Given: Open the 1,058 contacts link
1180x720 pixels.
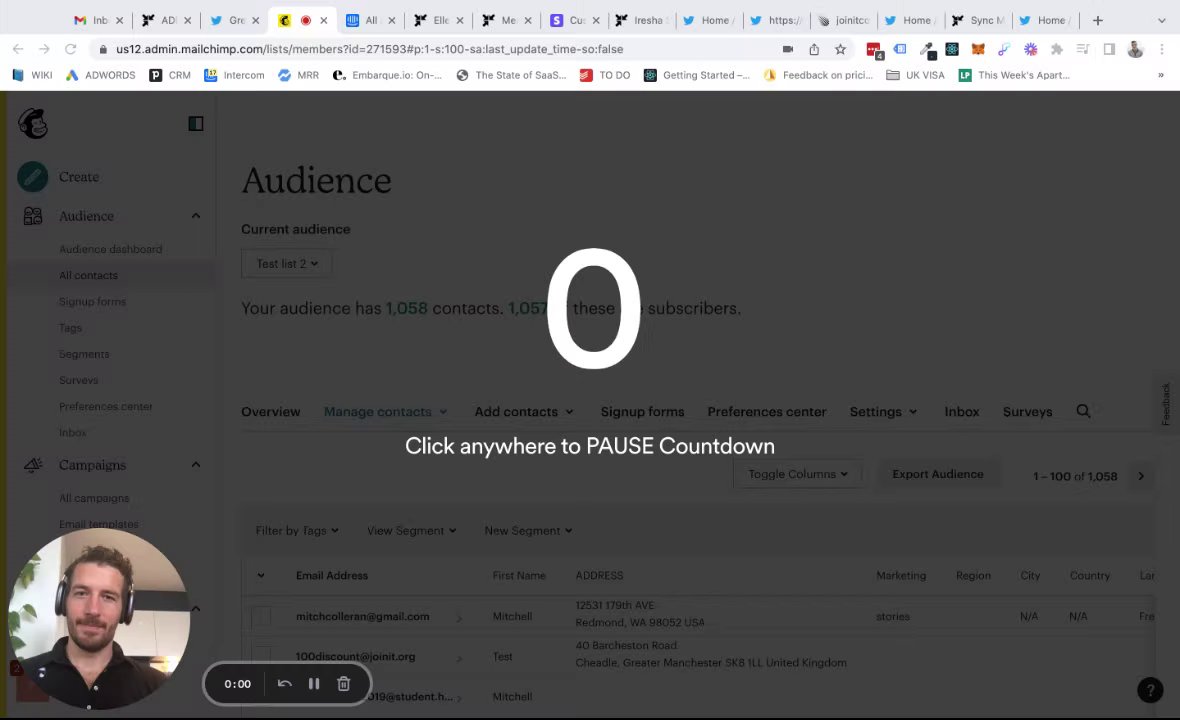Looking at the screenshot, I should (406, 308).
